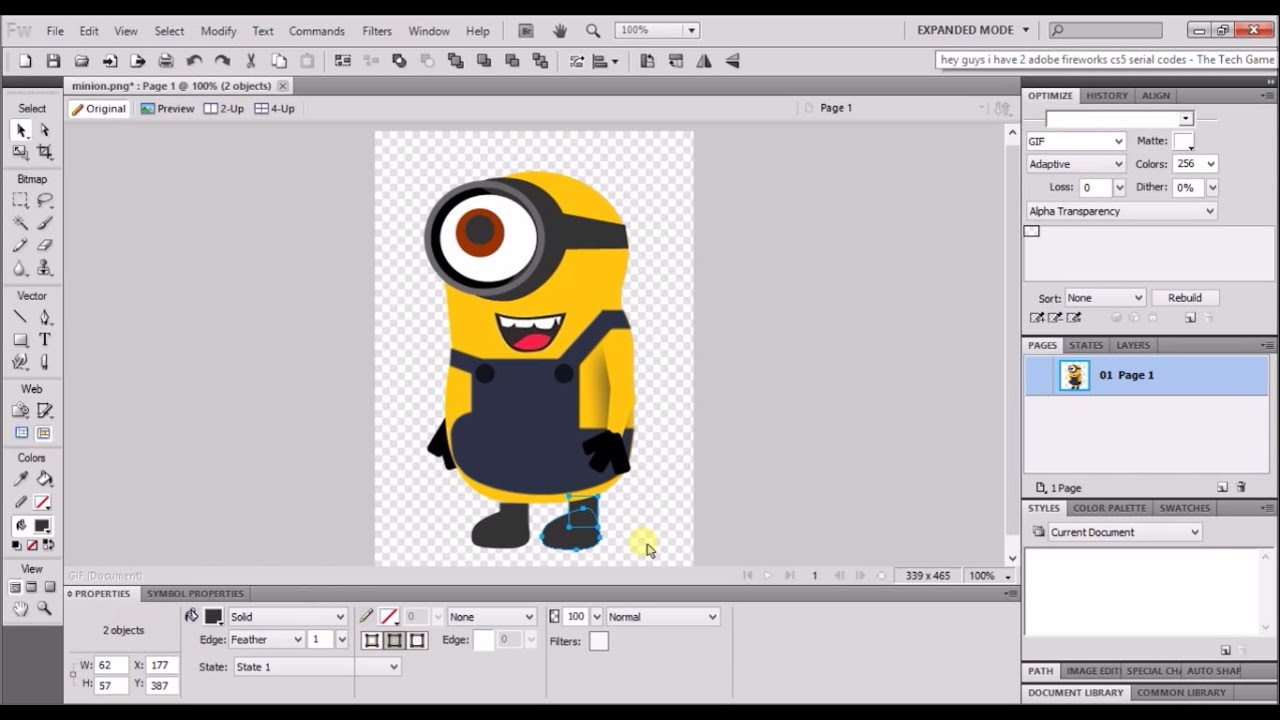Open the Modify menu
This screenshot has height=720, width=1280.
[x=218, y=31]
